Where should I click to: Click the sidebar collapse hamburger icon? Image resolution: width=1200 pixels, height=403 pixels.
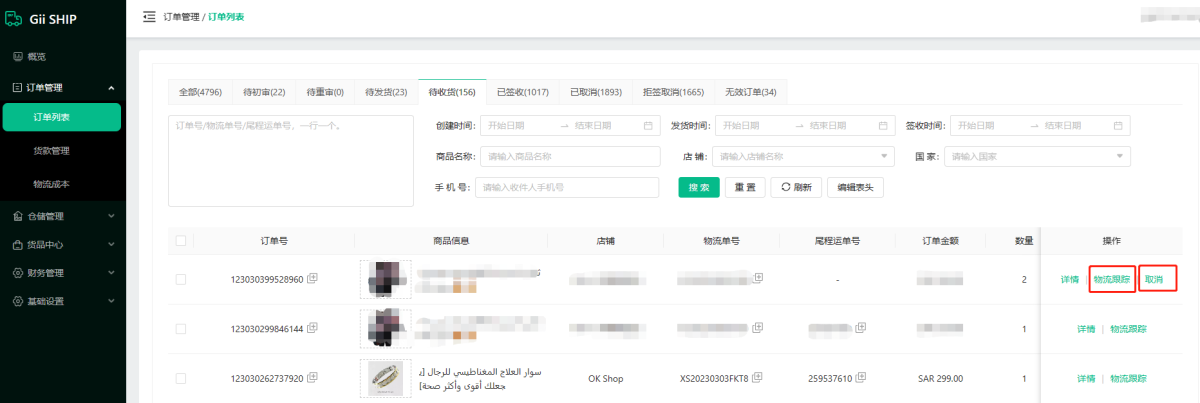point(149,17)
